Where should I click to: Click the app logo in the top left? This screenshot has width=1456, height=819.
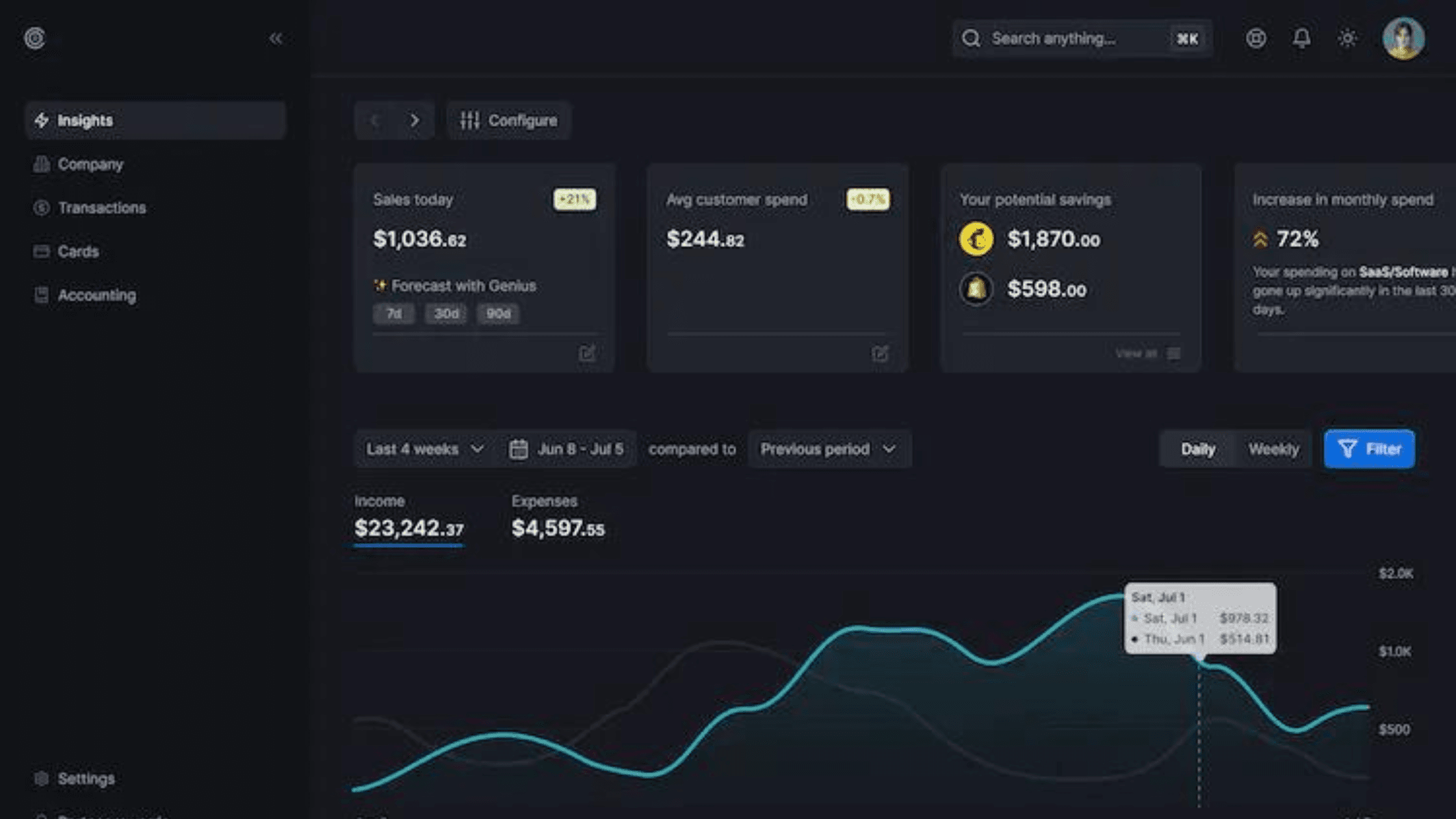click(35, 38)
